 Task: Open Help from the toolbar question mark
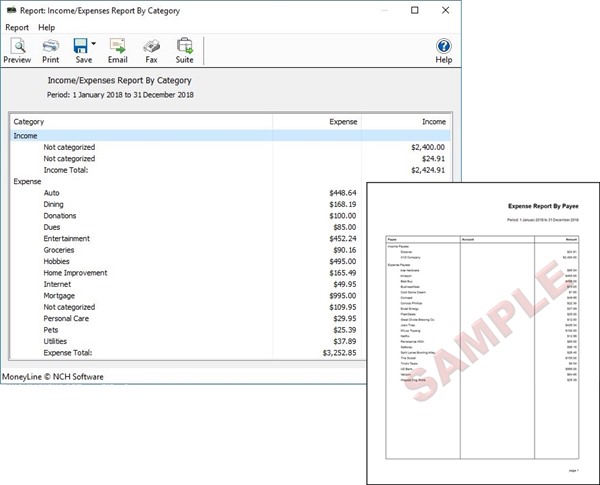click(x=443, y=51)
